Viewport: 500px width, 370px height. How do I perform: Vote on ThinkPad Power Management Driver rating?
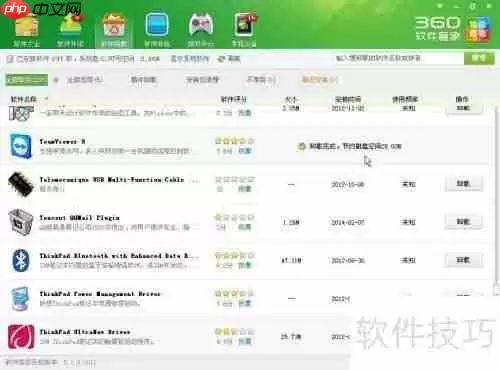(x=245, y=303)
